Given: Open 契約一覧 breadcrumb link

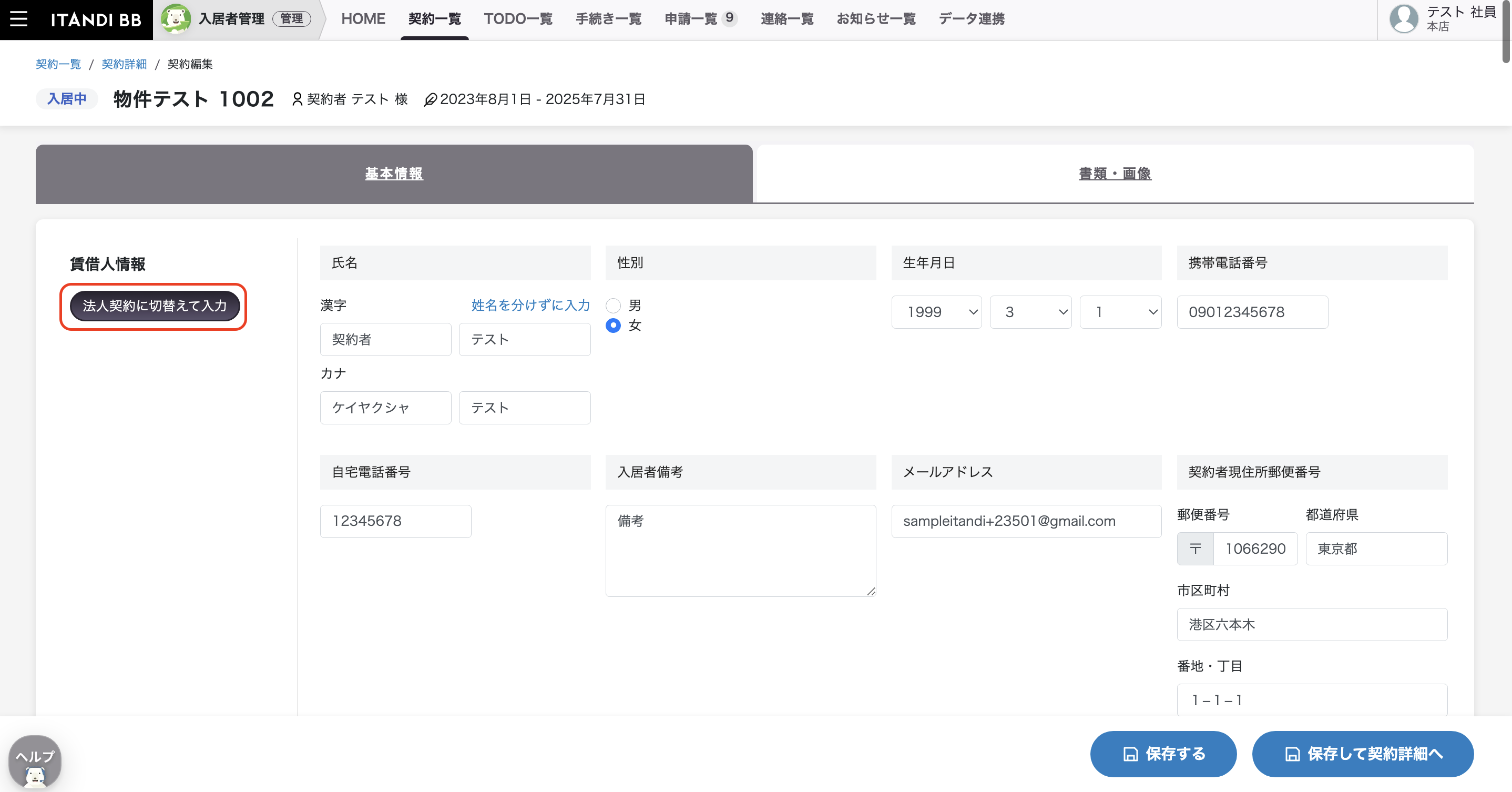Looking at the screenshot, I should 58,64.
